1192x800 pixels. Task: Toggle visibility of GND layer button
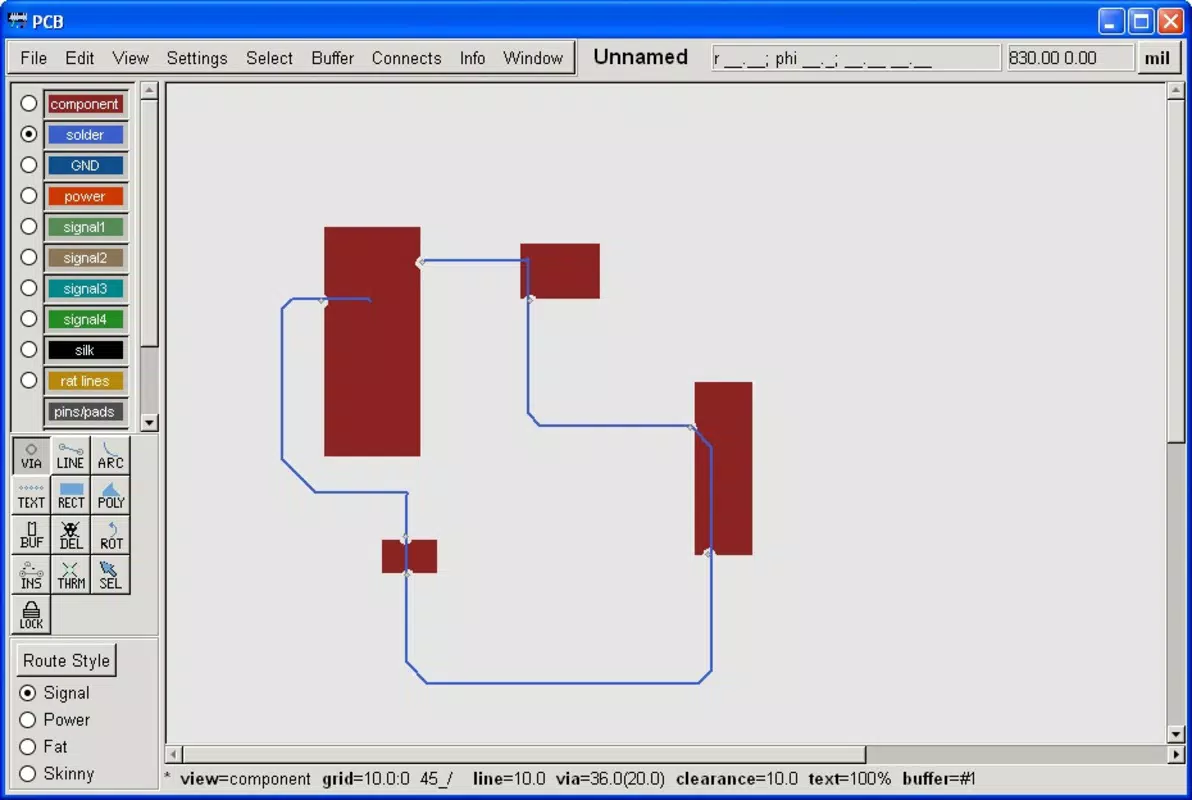pyautogui.click(x=85, y=165)
